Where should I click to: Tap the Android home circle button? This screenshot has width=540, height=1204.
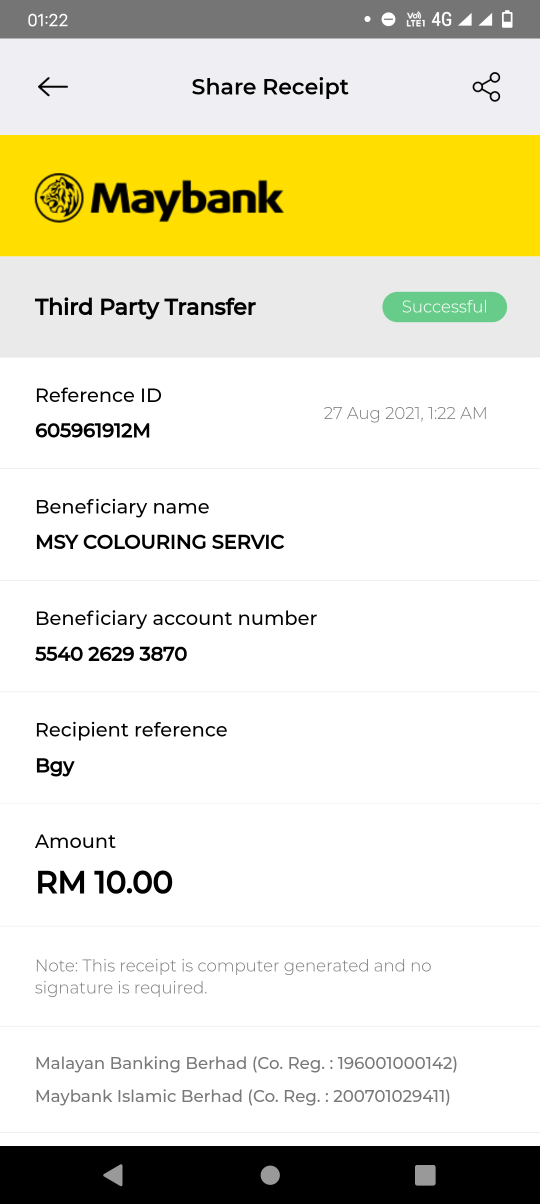coord(270,1175)
